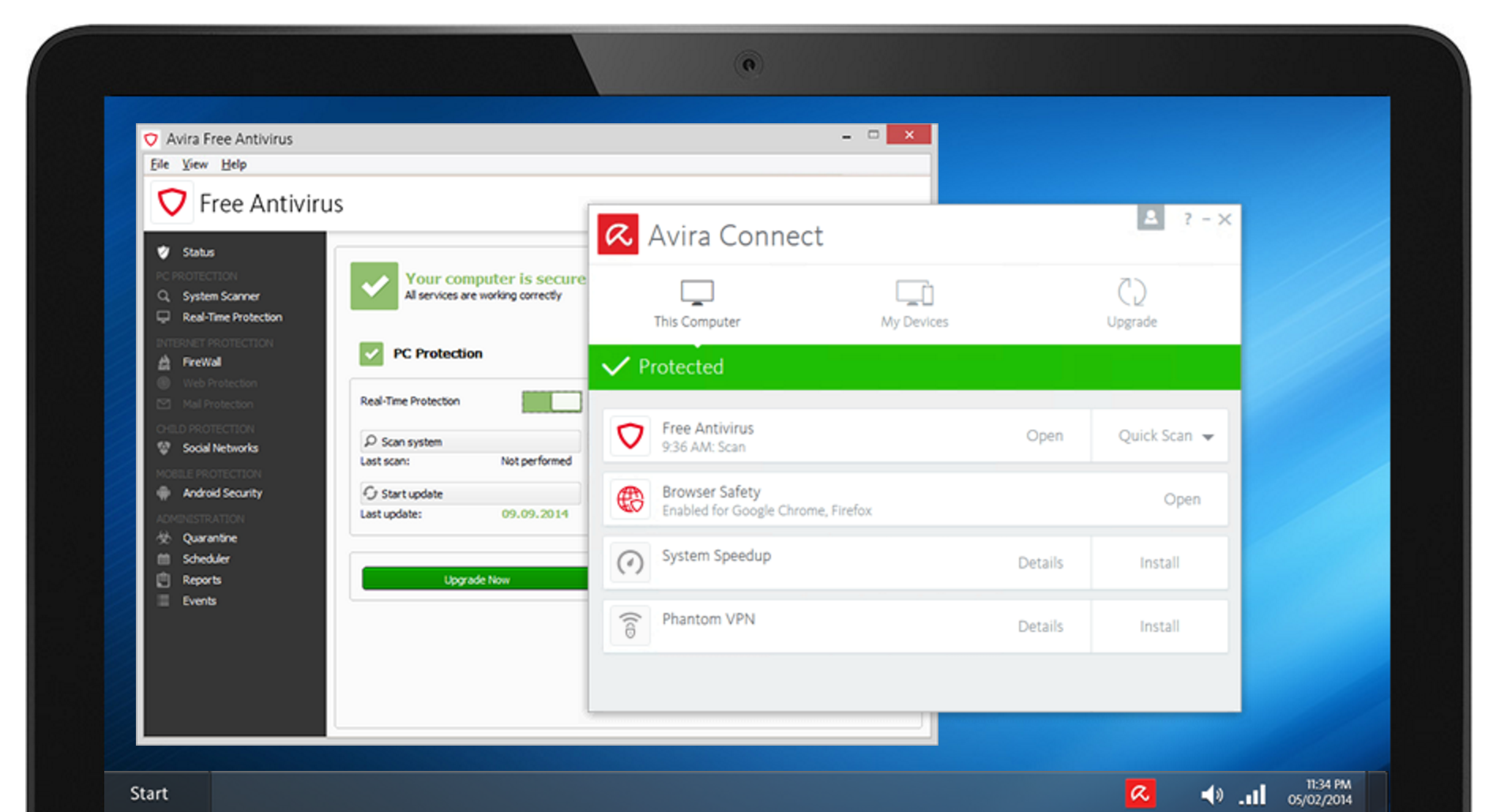Click the Quarantine biohazard icon
This screenshot has width=1493, height=812.
(x=164, y=538)
